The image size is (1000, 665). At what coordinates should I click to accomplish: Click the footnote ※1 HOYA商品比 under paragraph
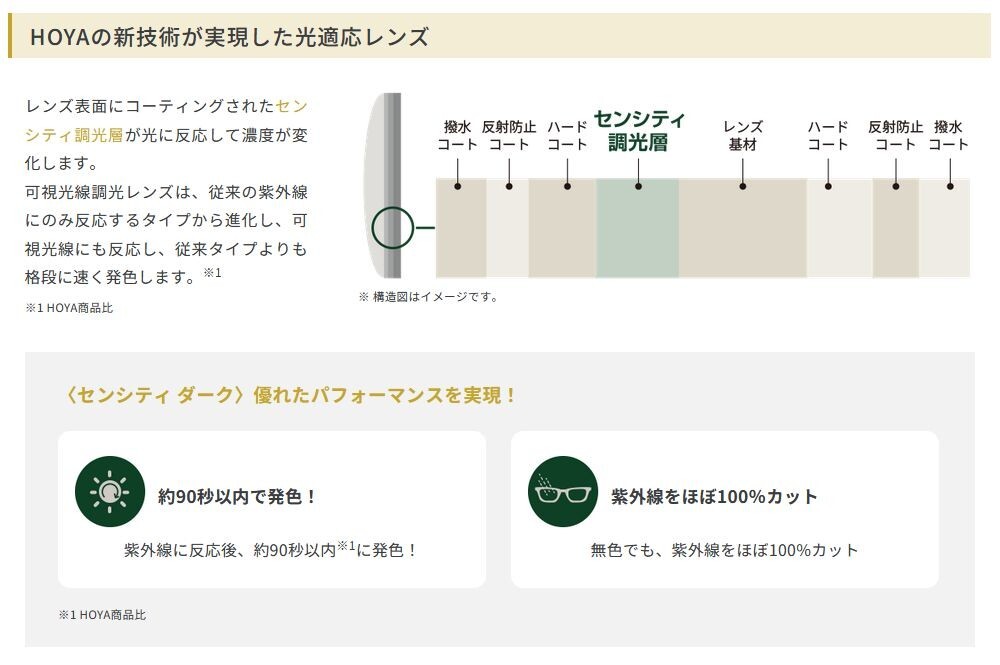click(69, 308)
